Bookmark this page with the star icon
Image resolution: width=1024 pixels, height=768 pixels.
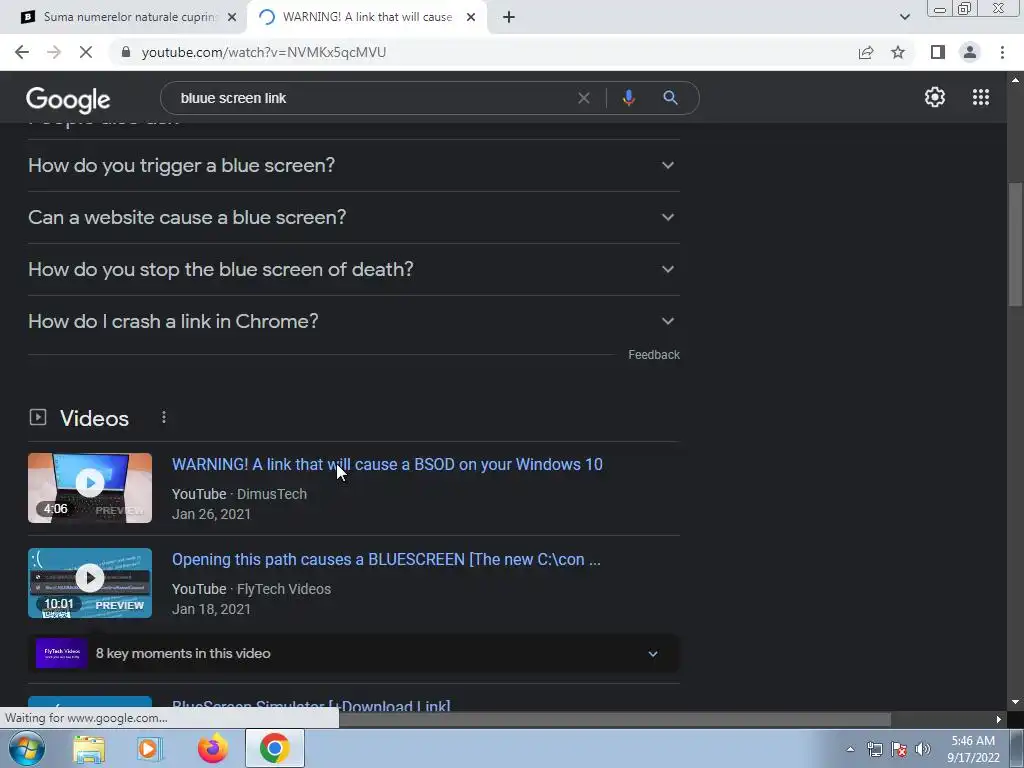898,52
